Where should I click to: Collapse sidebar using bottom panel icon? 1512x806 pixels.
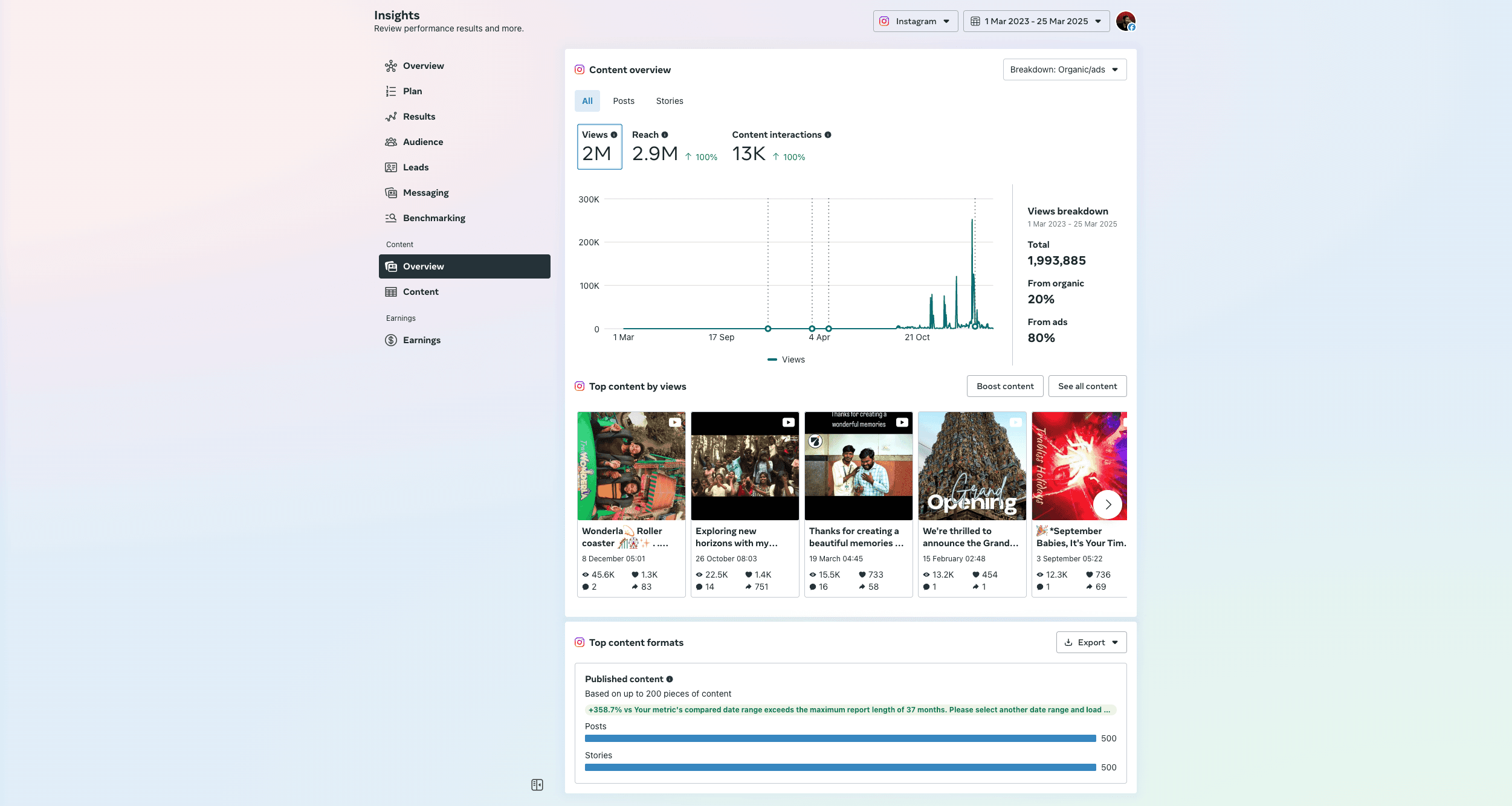[x=537, y=784]
